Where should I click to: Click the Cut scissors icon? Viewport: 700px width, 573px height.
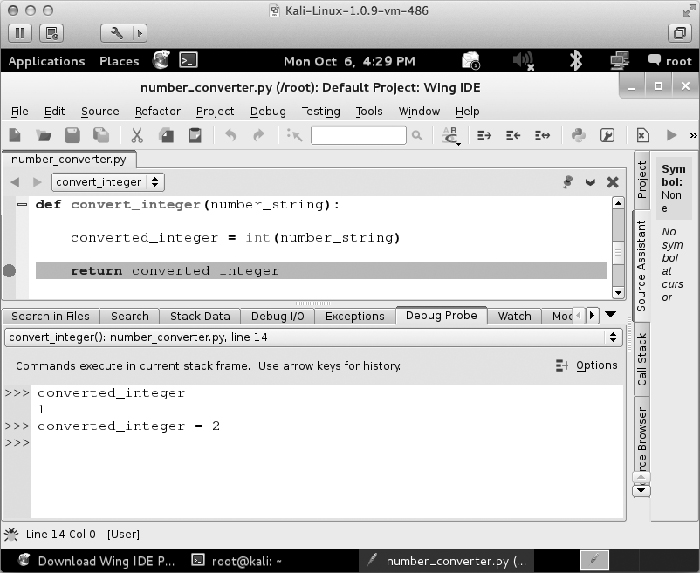pyautogui.click(x=138, y=135)
